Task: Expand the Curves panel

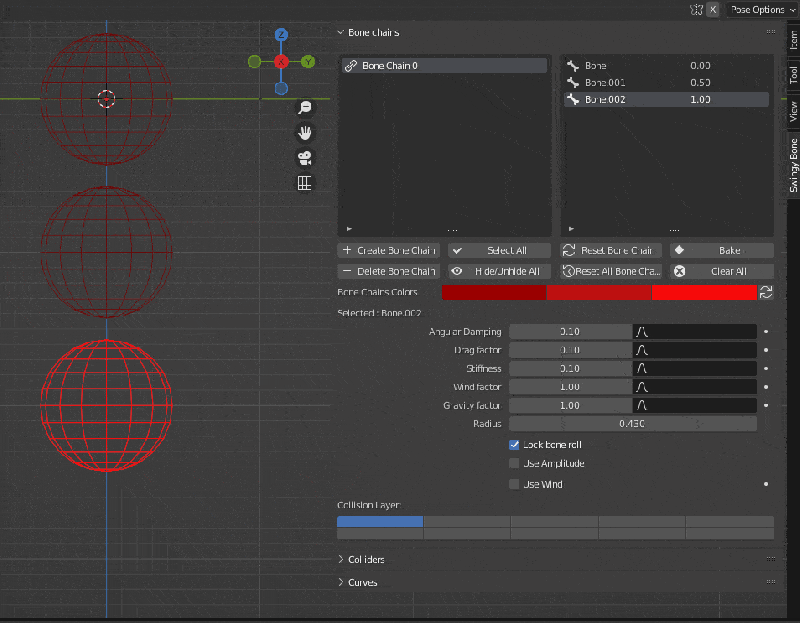Action: coord(341,582)
